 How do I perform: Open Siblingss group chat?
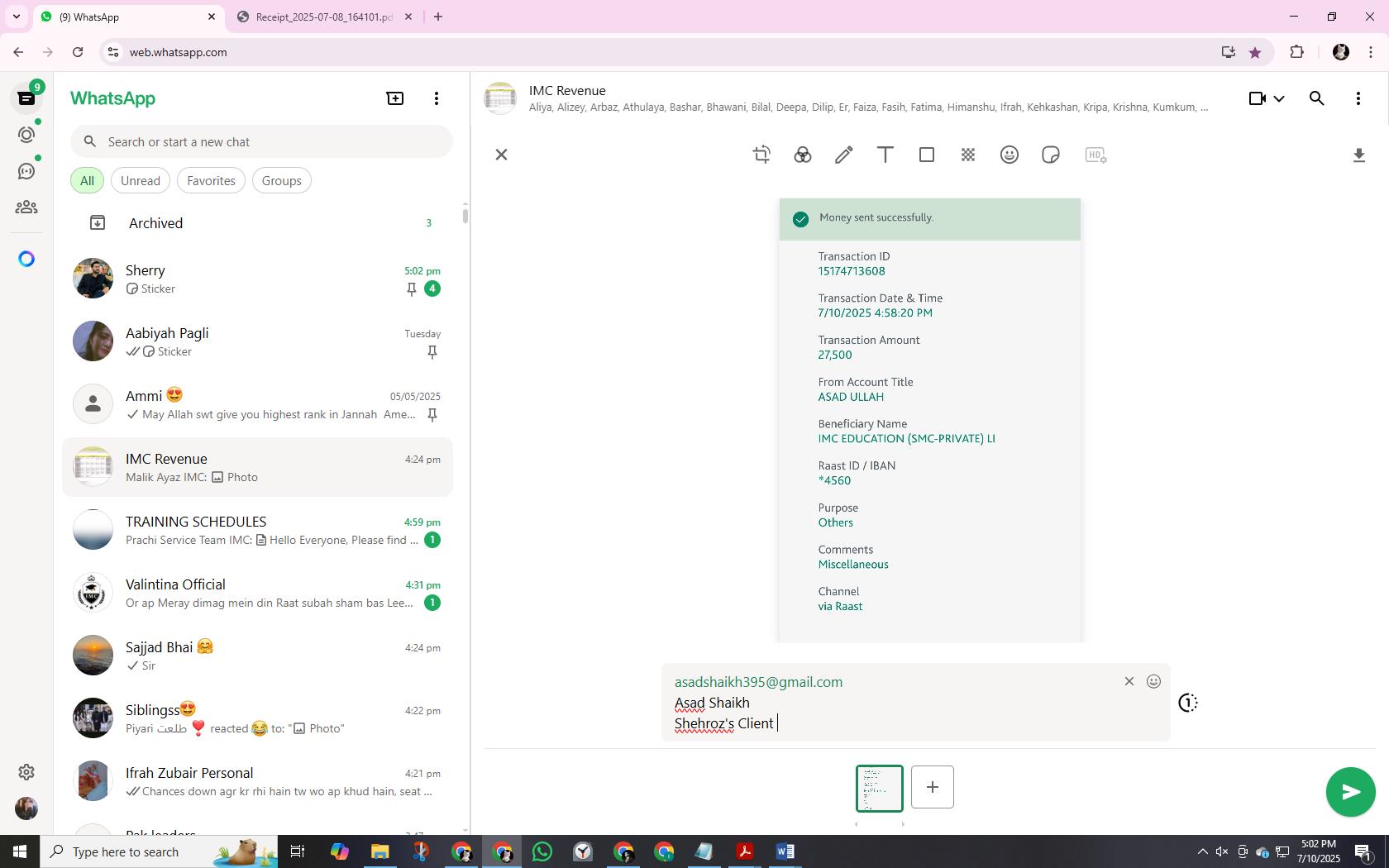pyautogui.click(x=257, y=719)
